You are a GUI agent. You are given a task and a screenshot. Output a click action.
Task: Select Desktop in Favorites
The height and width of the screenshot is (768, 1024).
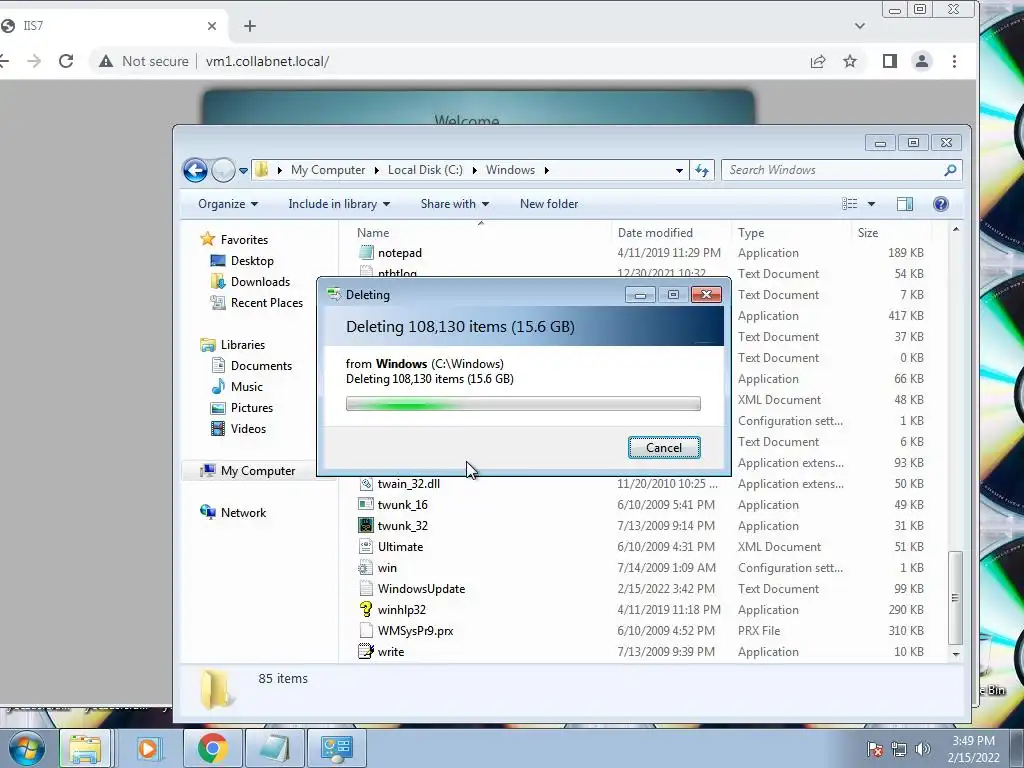click(252, 261)
